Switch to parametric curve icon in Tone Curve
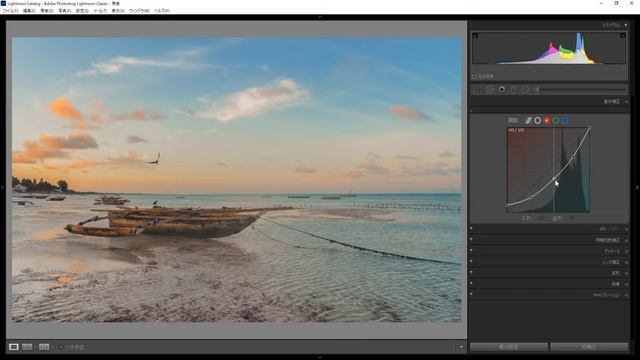The image size is (640, 360). 528,120
